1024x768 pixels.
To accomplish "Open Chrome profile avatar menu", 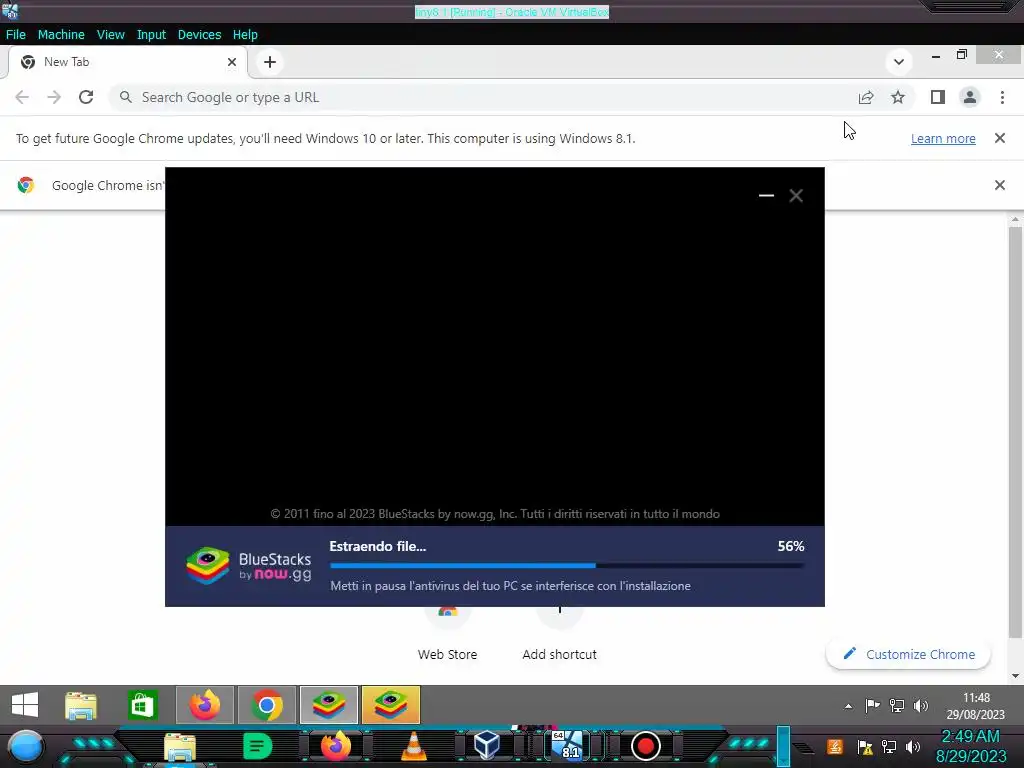I will click(970, 97).
